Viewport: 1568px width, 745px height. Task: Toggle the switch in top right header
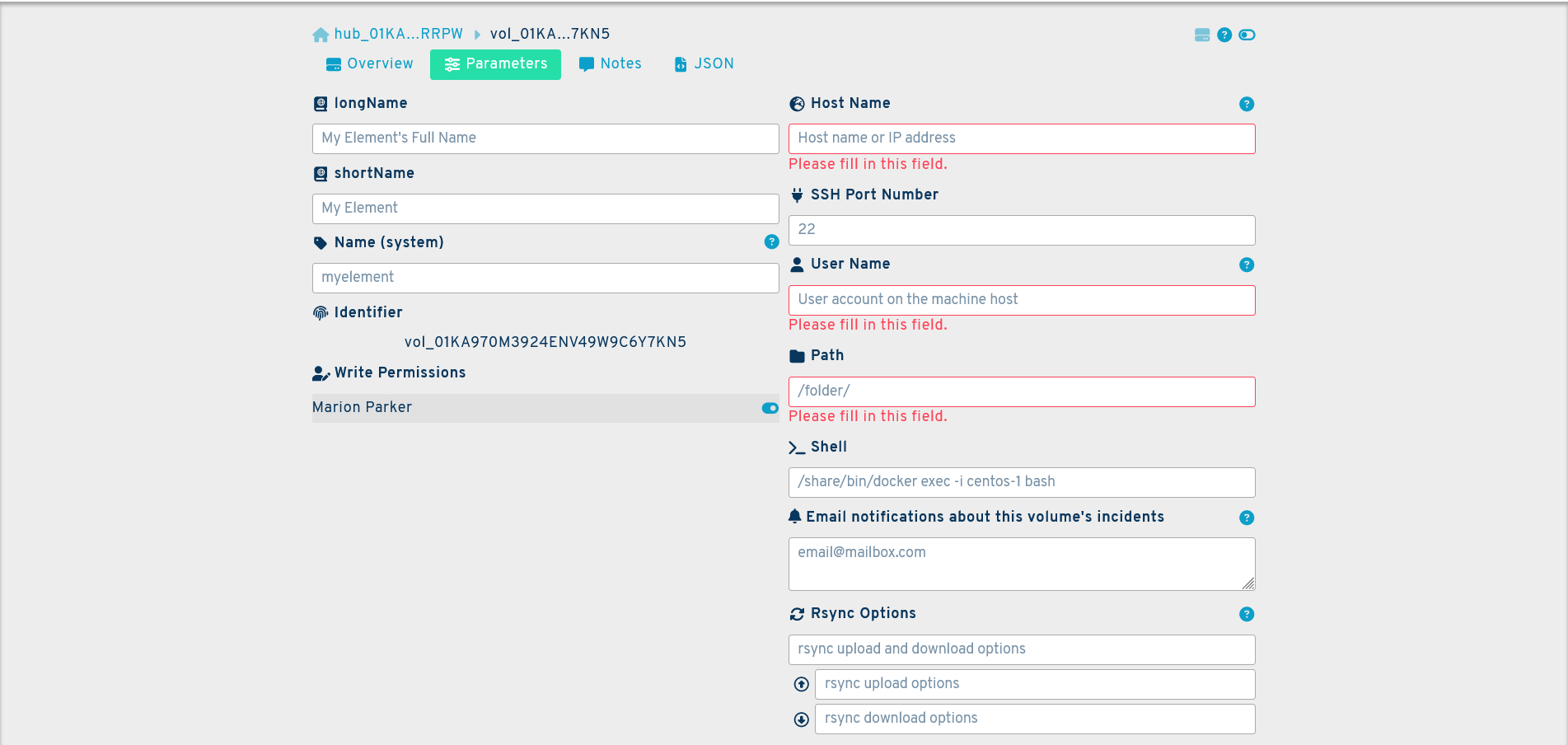1247,35
